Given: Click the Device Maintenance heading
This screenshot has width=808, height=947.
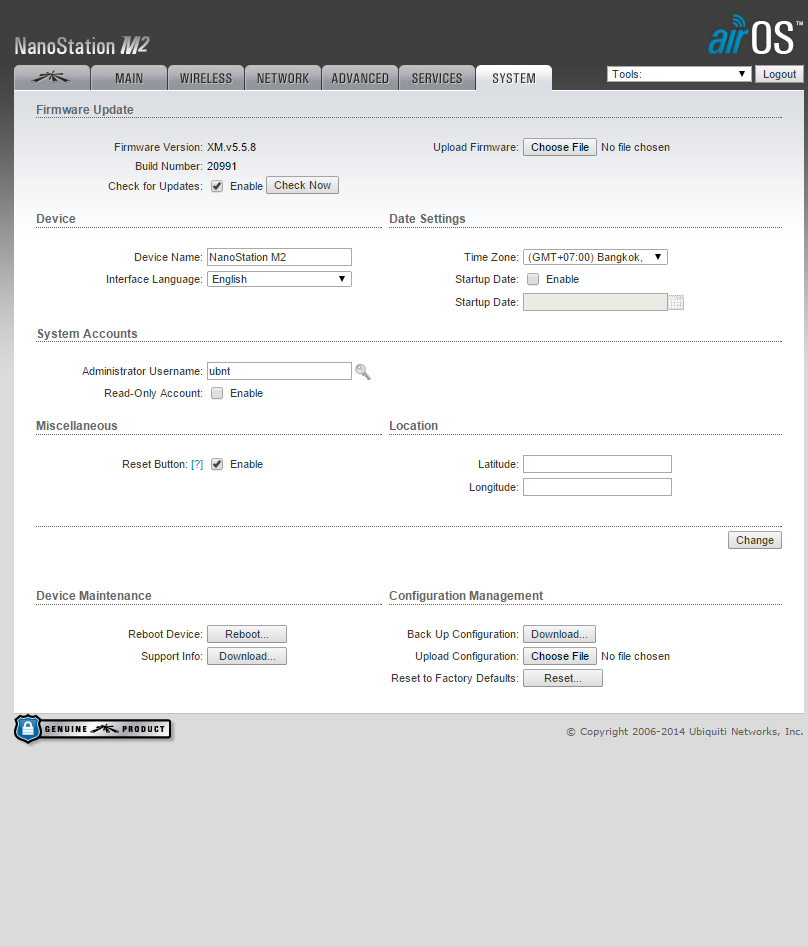Looking at the screenshot, I should (94, 595).
